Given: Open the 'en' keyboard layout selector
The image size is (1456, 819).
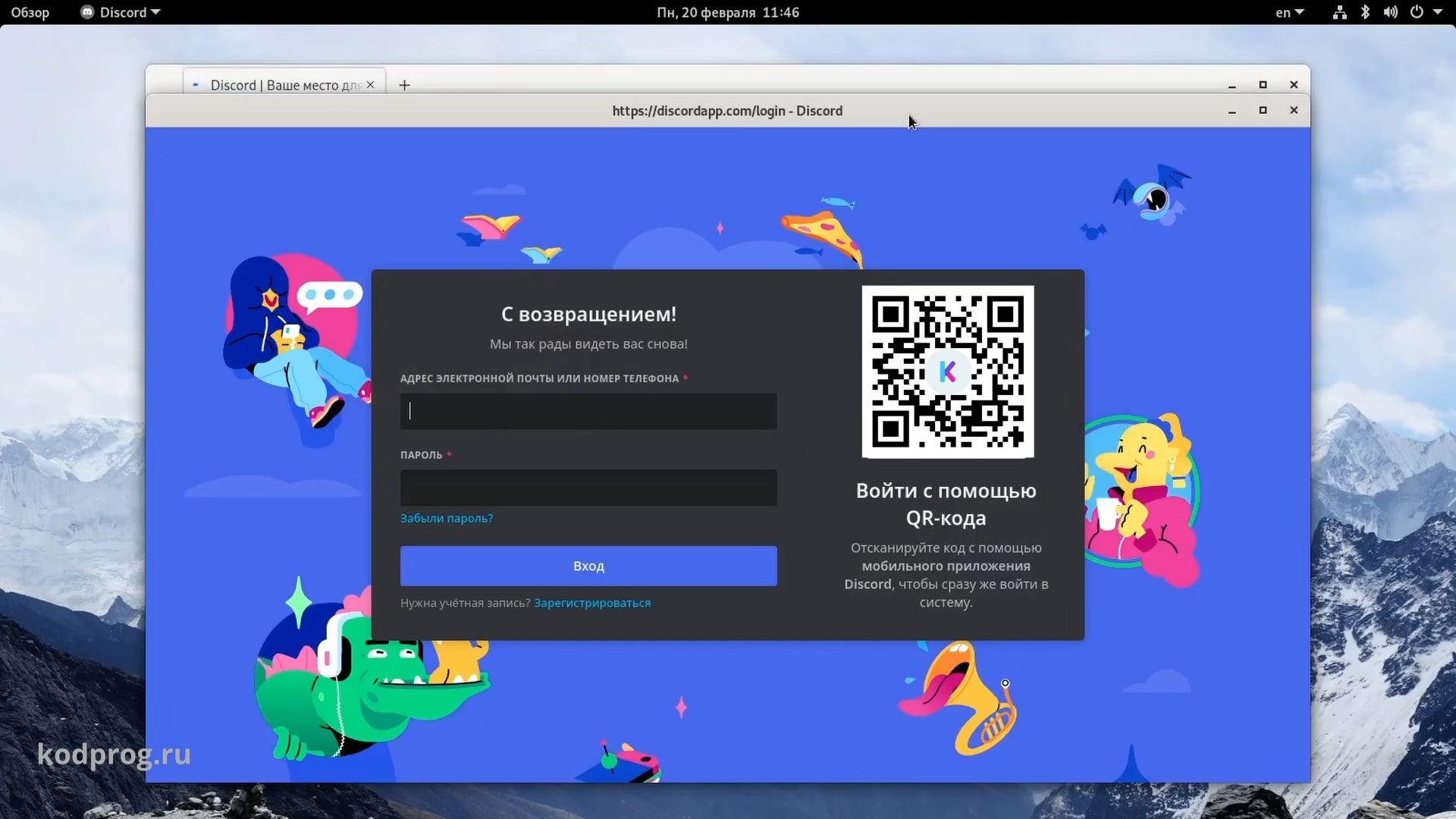Looking at the screenshot, I should [1289, 12].
